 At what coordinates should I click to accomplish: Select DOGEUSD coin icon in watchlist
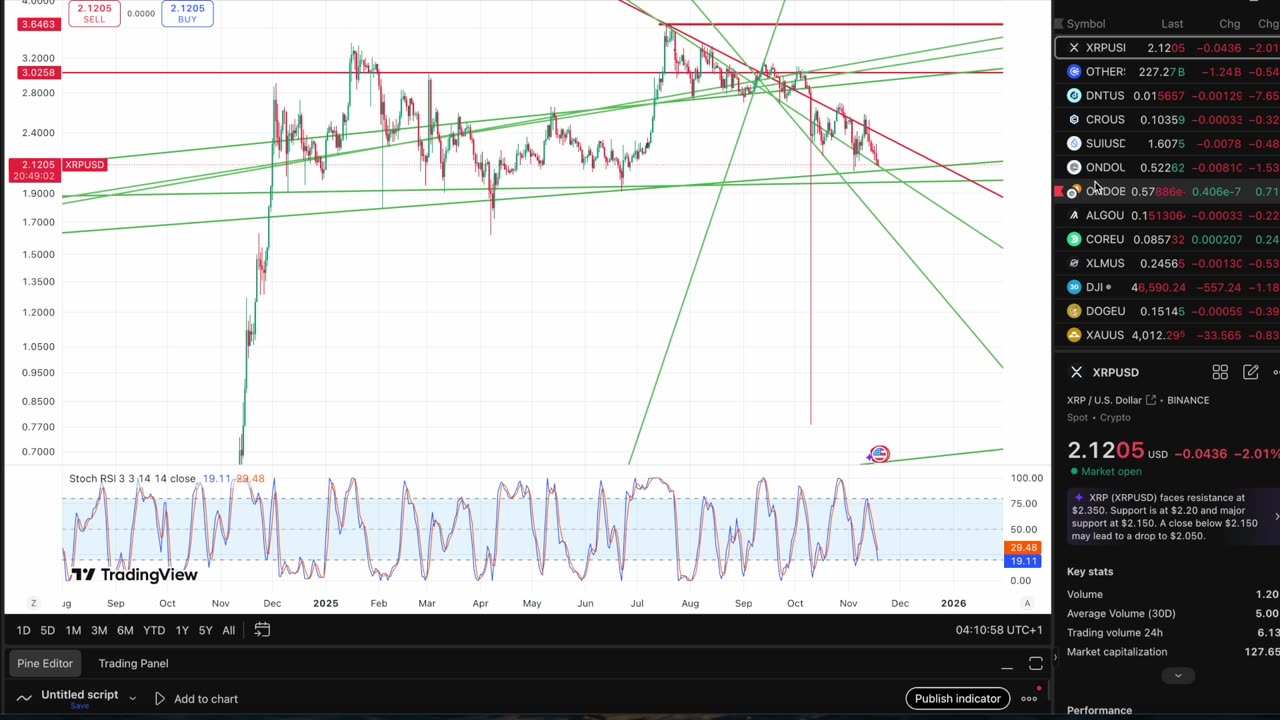(x=1074, y=312)
